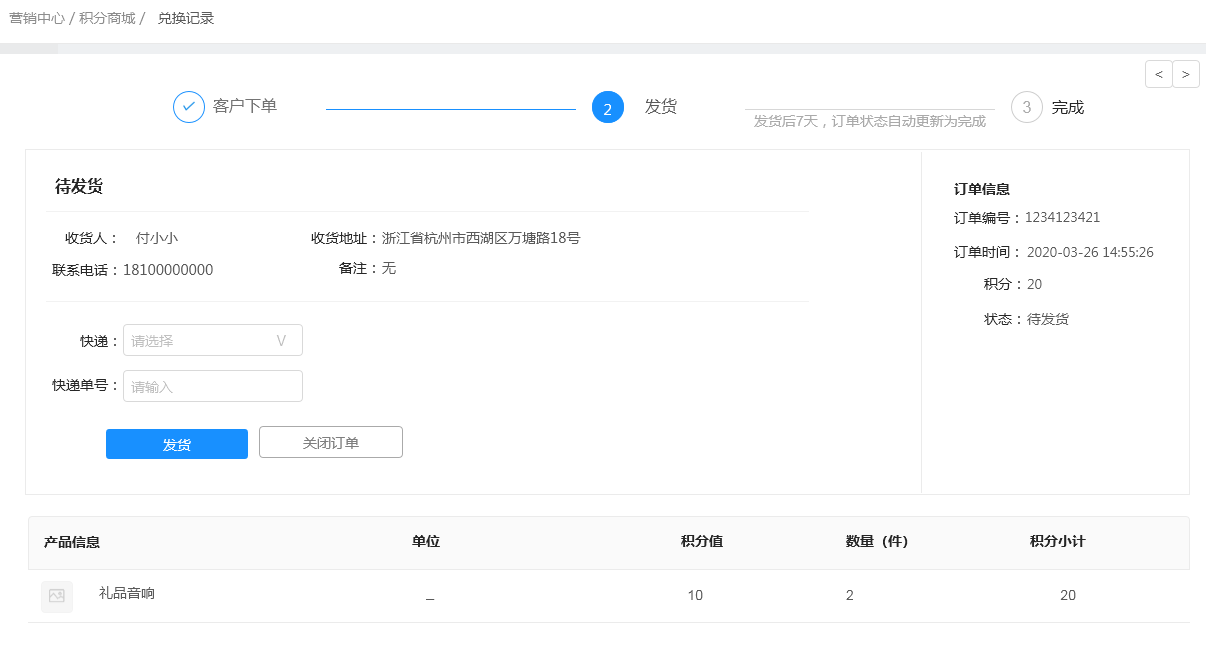Click the 发货 step label
This screenshot has height=654, width=1206.
(x=661, y=106)
